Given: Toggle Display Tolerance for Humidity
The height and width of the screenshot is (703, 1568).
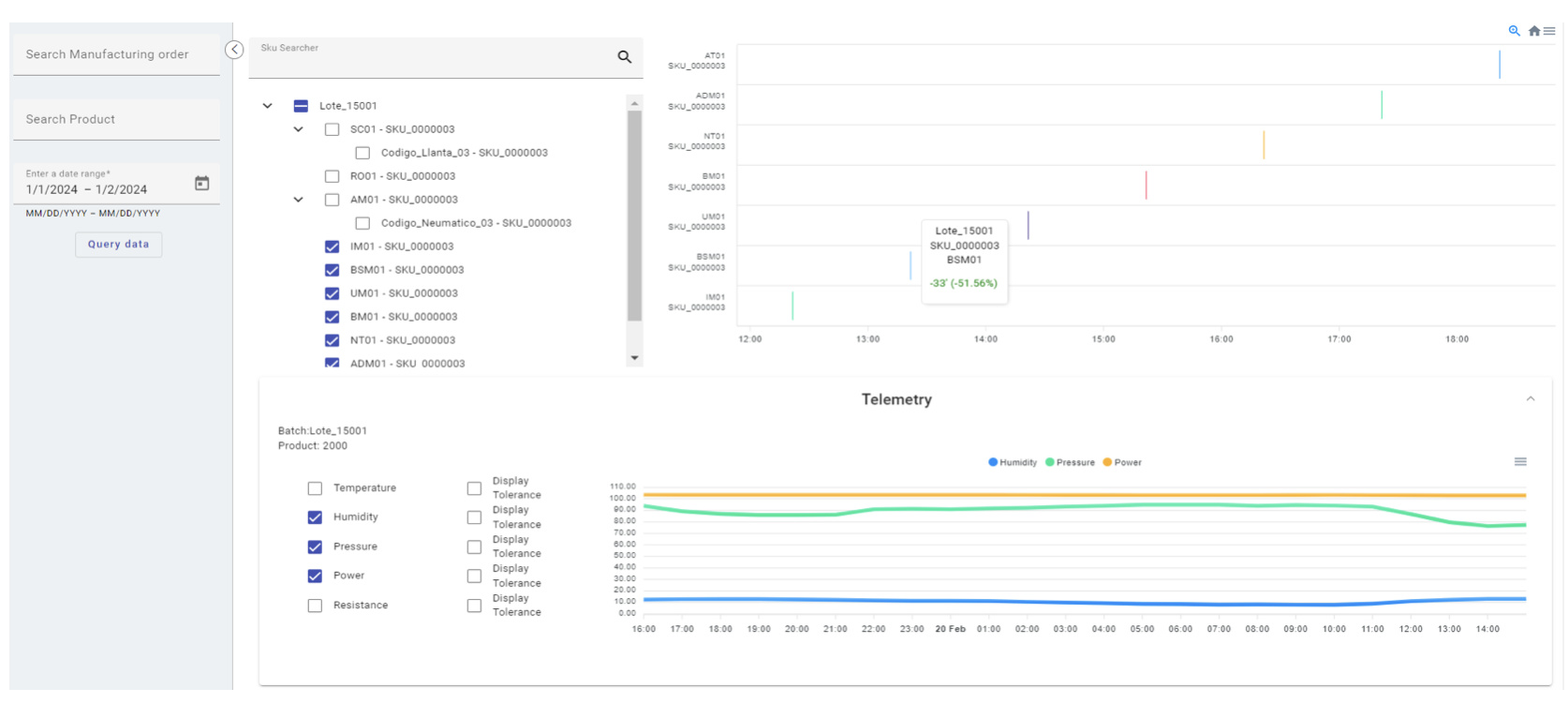Looking at the screenshot, I should pos(474,517).
